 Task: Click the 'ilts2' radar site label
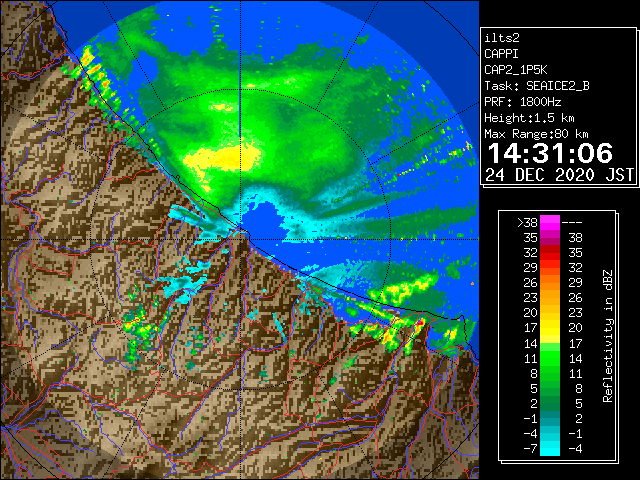[502, 38]
